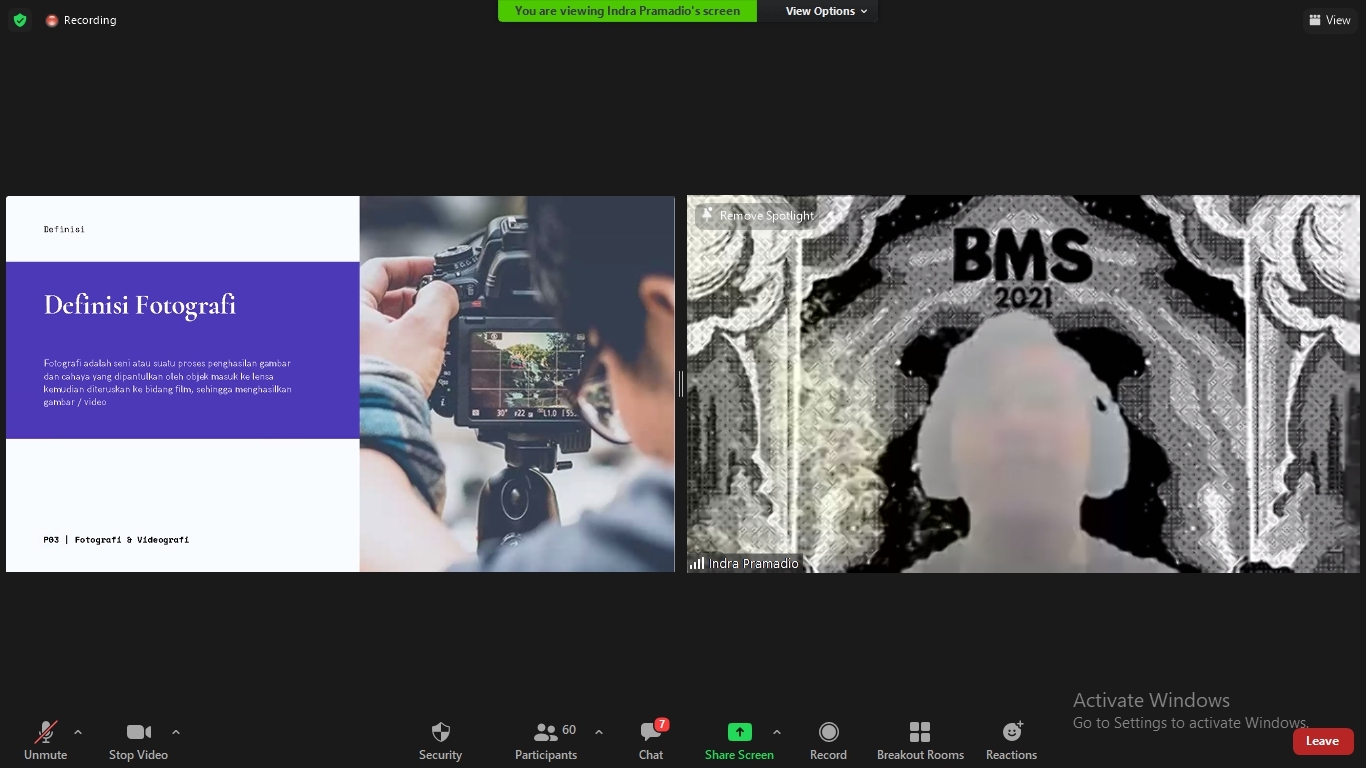This screenshot has height=768, width=1366.
Task: Expand share options arrow beside Share Screen
Action: pos(777,732)
